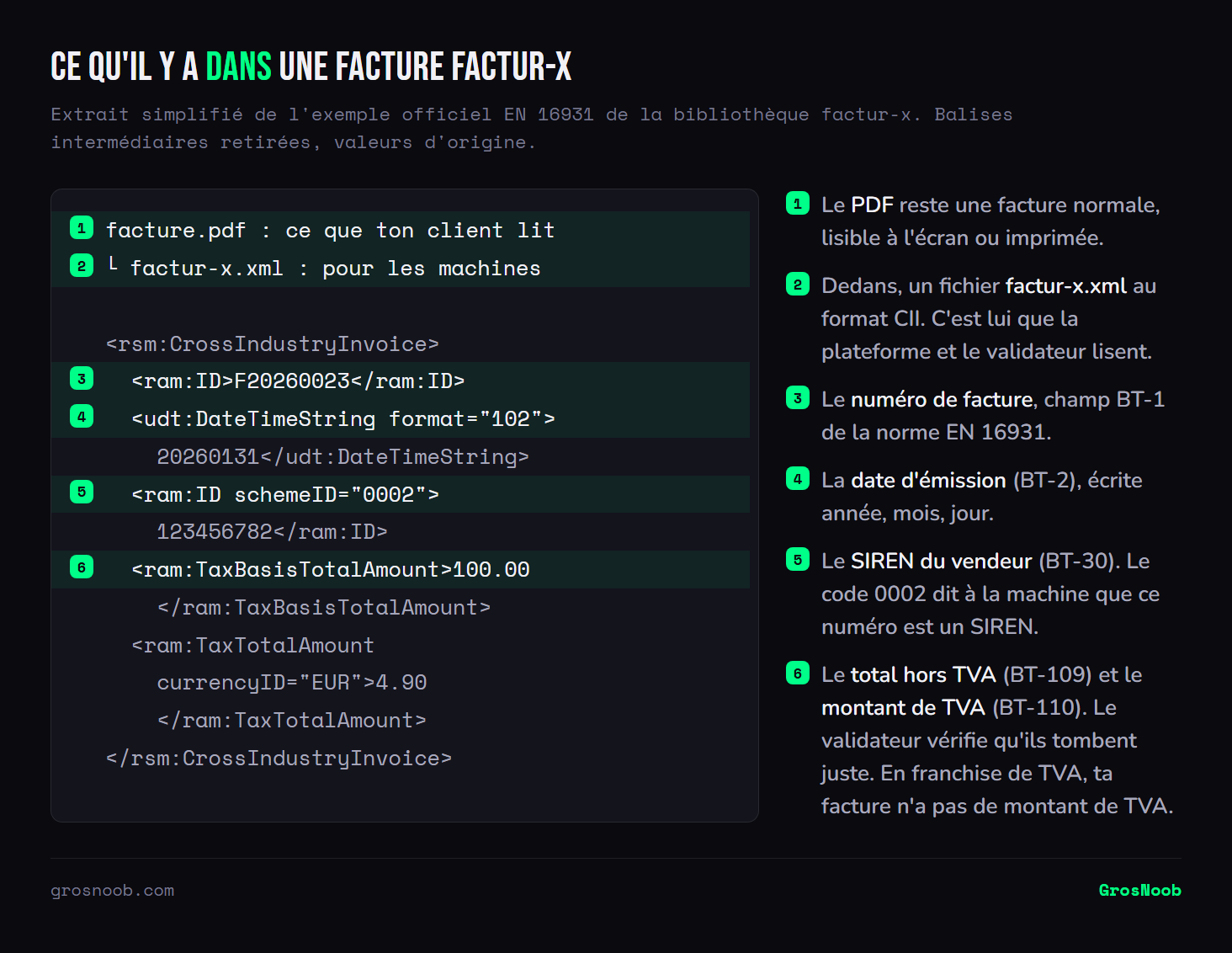Click the subtitle starting 'Extrait simplifié de l'exemple officiel'
Screen dimensions: 1232x953
tap(532, 128)
